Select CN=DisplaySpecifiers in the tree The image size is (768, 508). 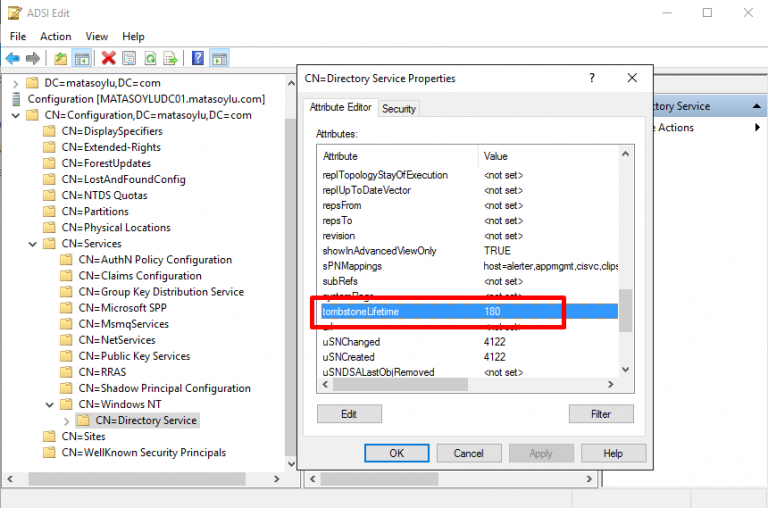tap(112, 131)
